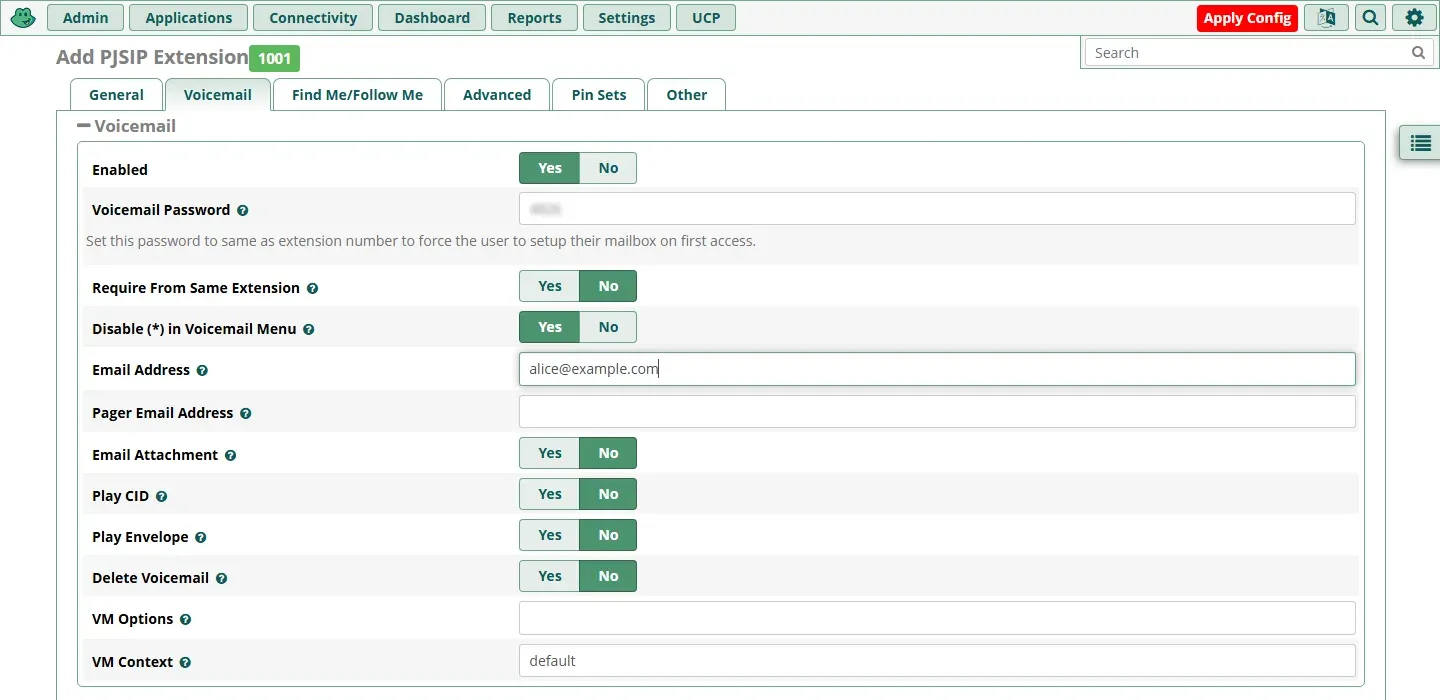Go to the Dashboard menu item
The height and width of the screenshot is (700, 1440).
(432, 18)
